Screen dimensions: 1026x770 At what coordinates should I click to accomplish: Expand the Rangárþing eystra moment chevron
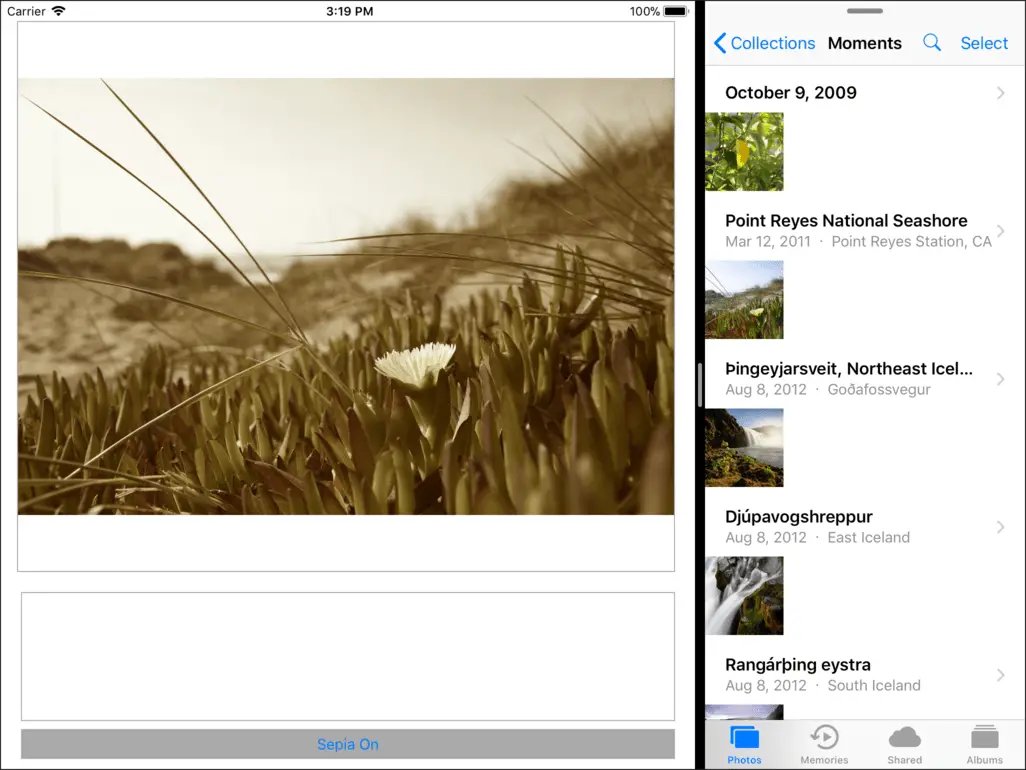click(1000, 675)
